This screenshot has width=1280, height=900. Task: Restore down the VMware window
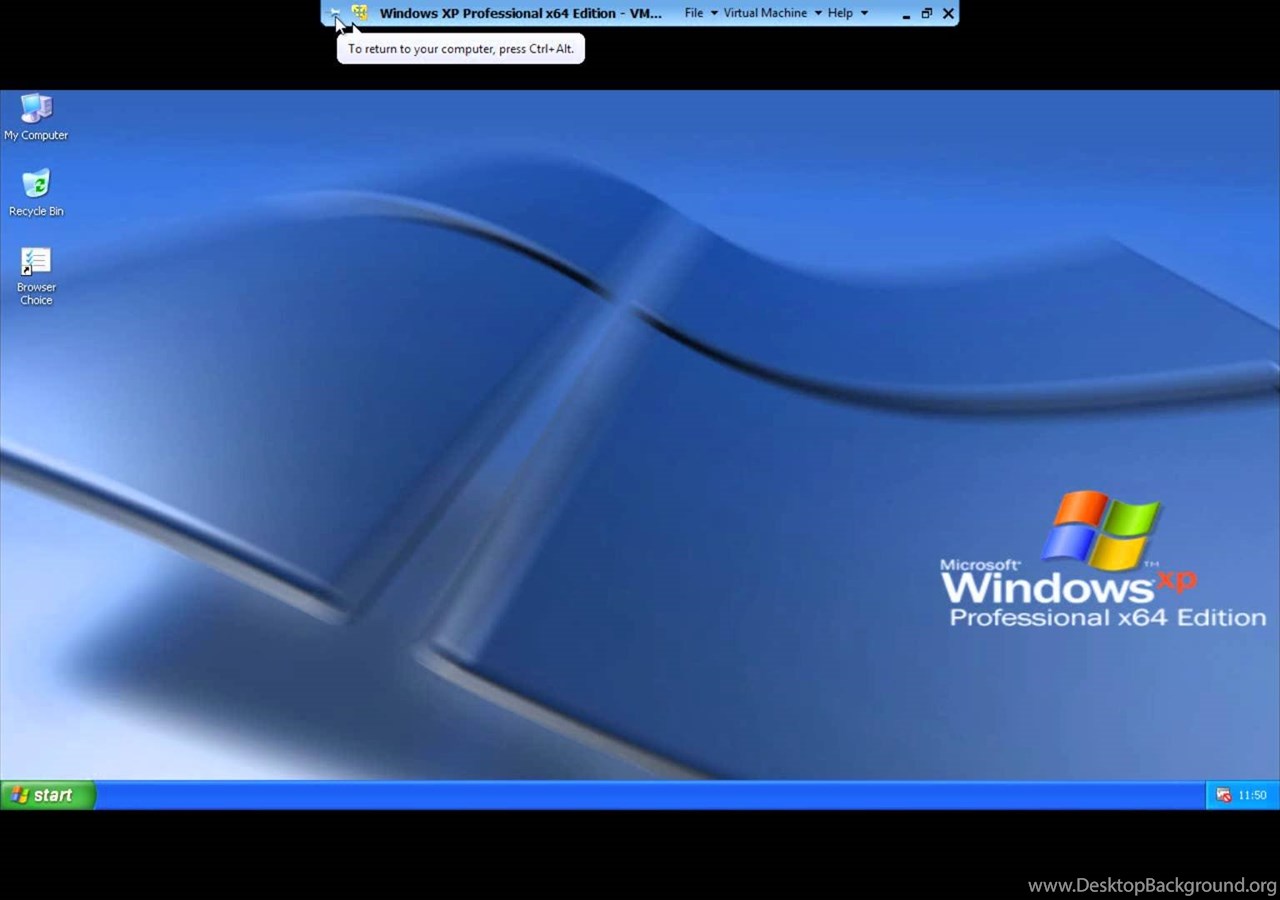click(x=927, y=13)
